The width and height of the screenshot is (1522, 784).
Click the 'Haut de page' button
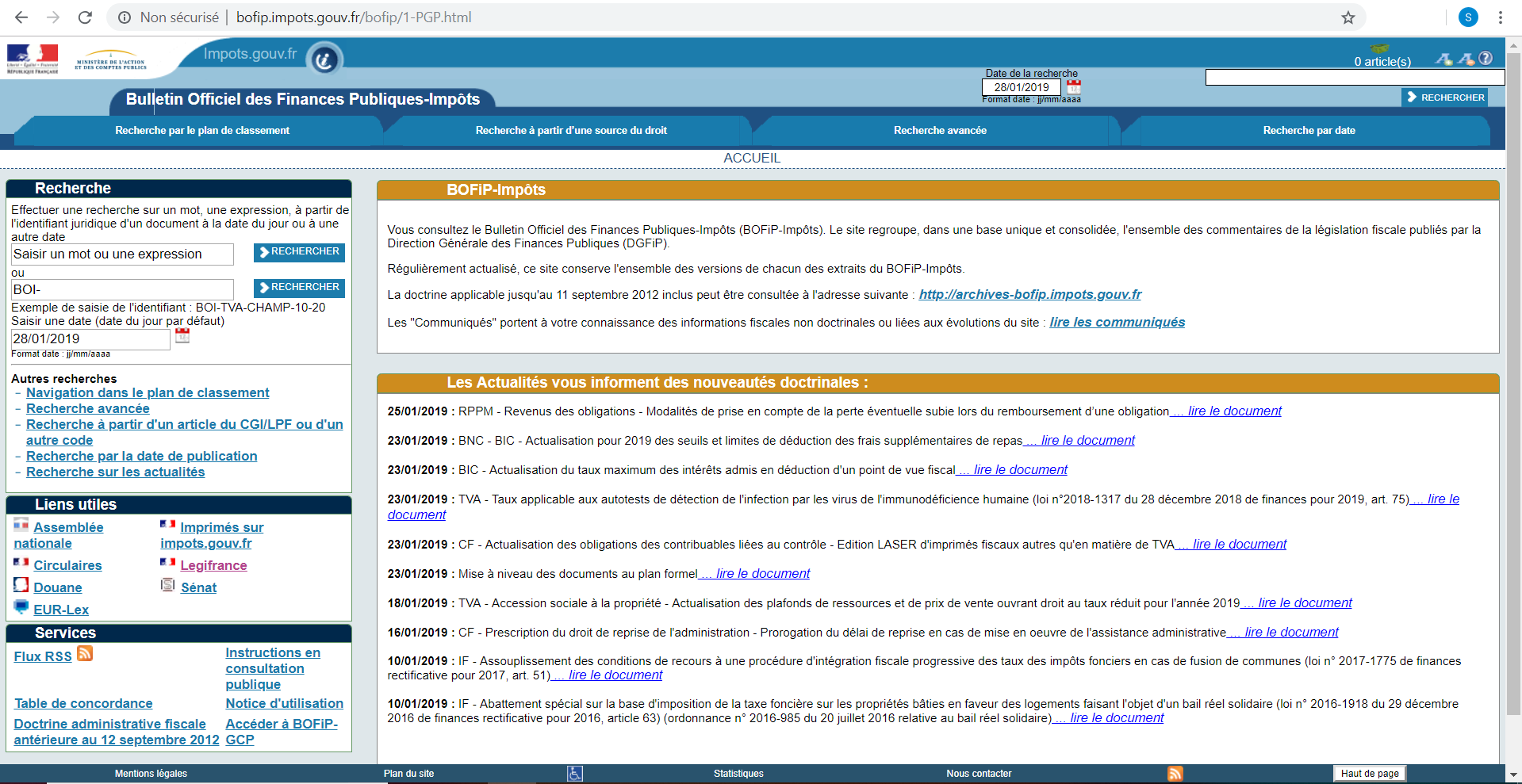click(1370, 774)
